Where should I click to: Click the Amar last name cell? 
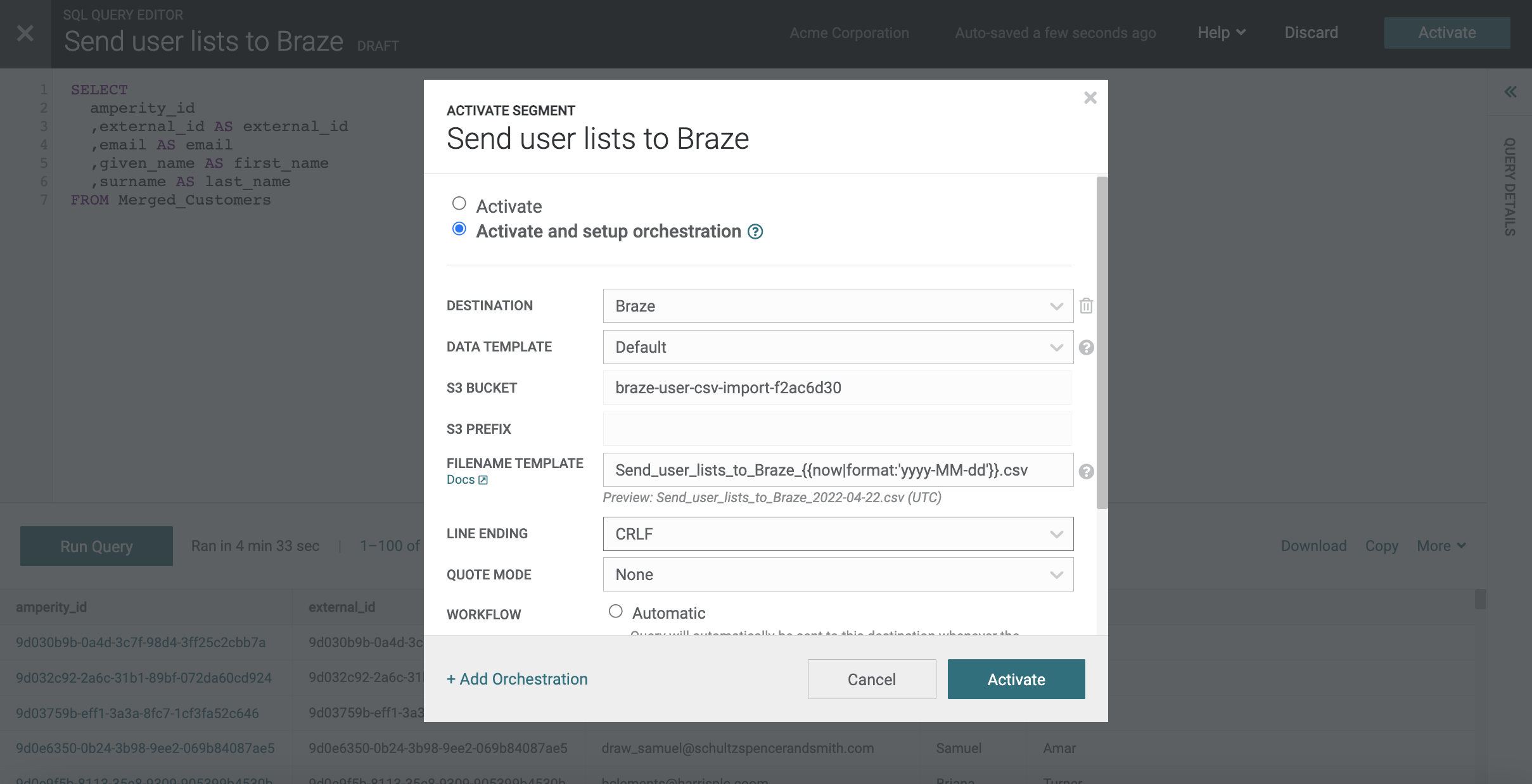tap(1059, 748)
